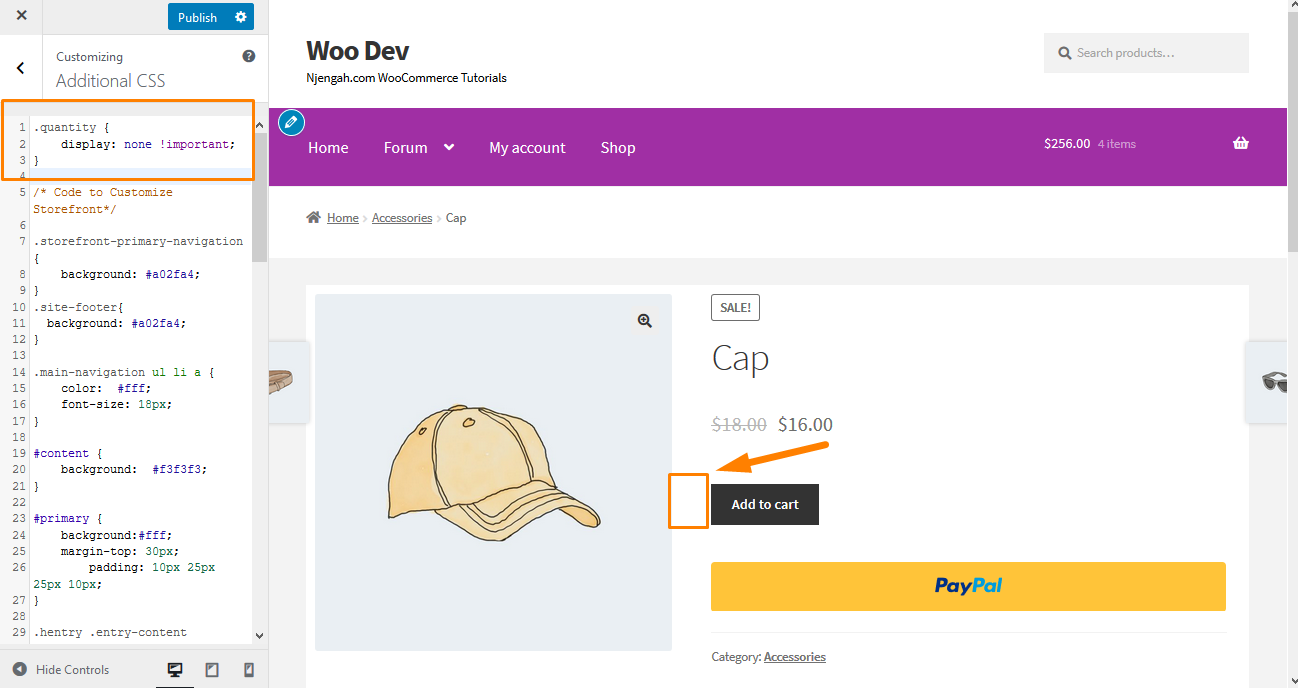Switch to desktop preview mode
This screenshot has height=688, width=1298.
[x=175, y=670]
